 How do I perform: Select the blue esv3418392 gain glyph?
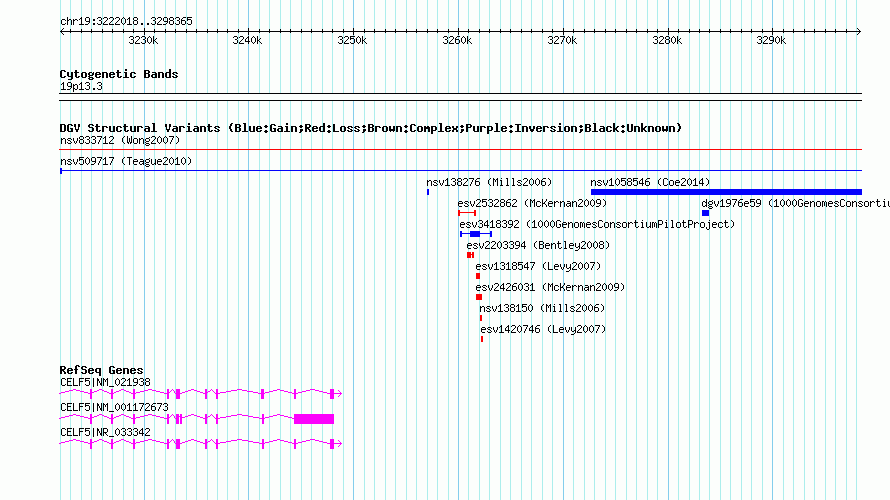(476, 234)
